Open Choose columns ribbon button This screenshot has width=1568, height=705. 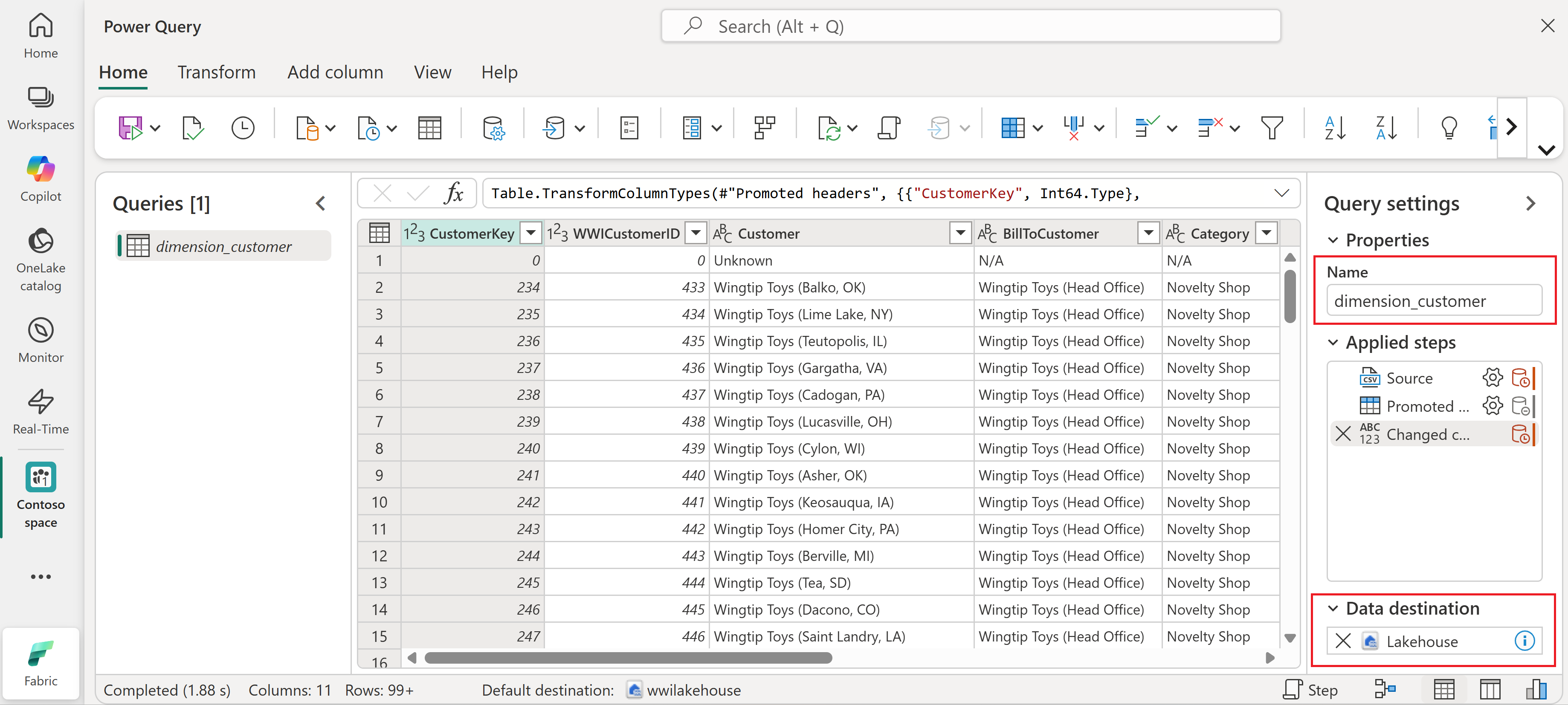click(x=1013, y=128)
